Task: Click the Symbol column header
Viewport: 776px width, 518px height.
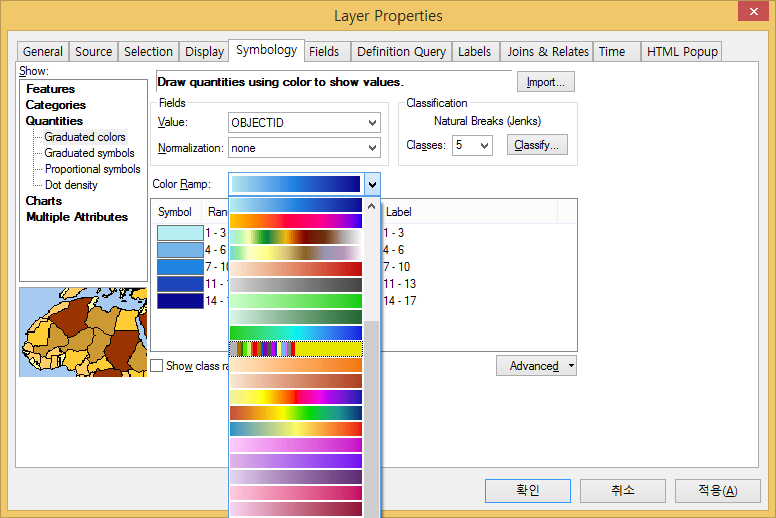Action: coord(175,212)
